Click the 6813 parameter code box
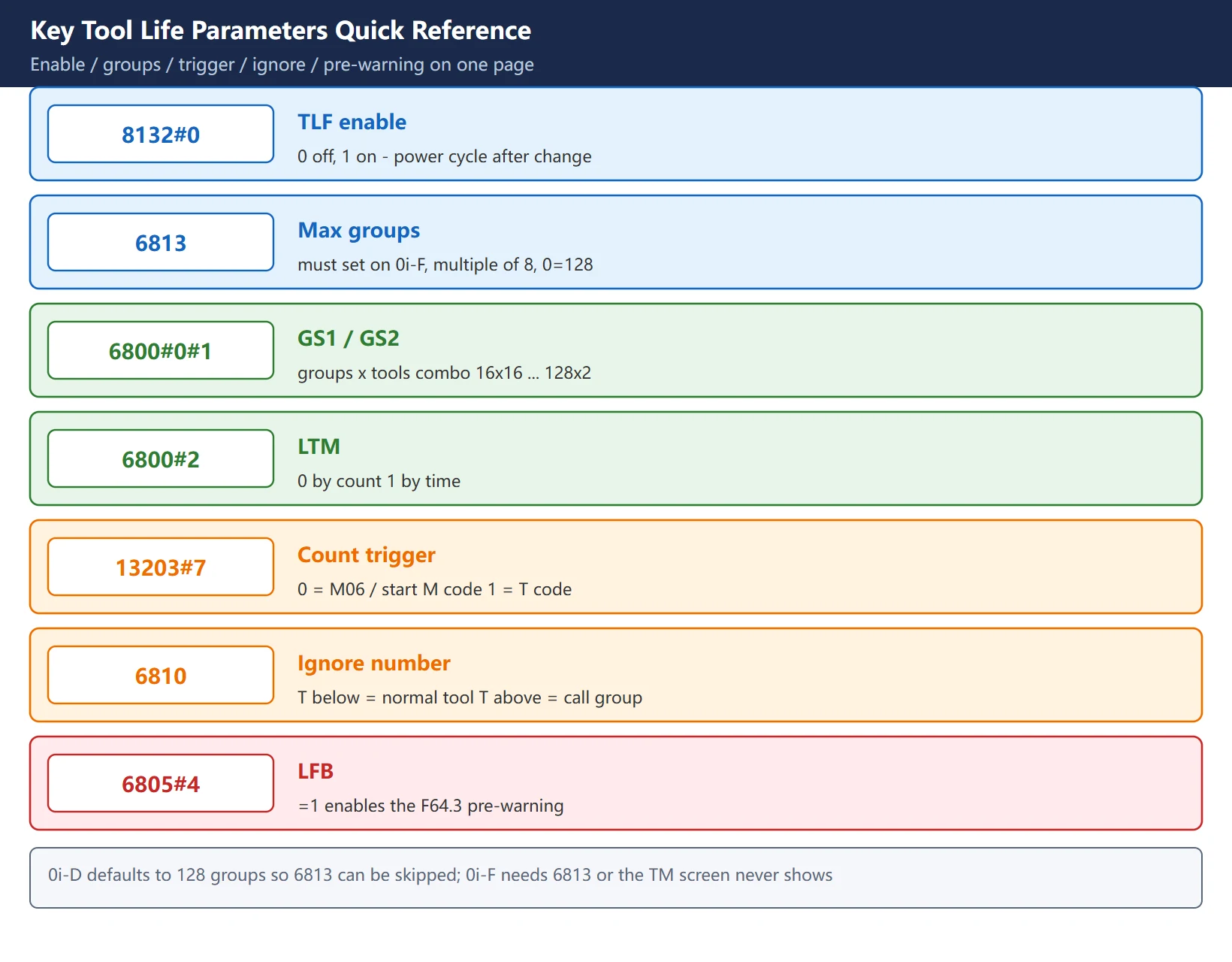This screenshot has height=962, width=1232. (161, 242)
